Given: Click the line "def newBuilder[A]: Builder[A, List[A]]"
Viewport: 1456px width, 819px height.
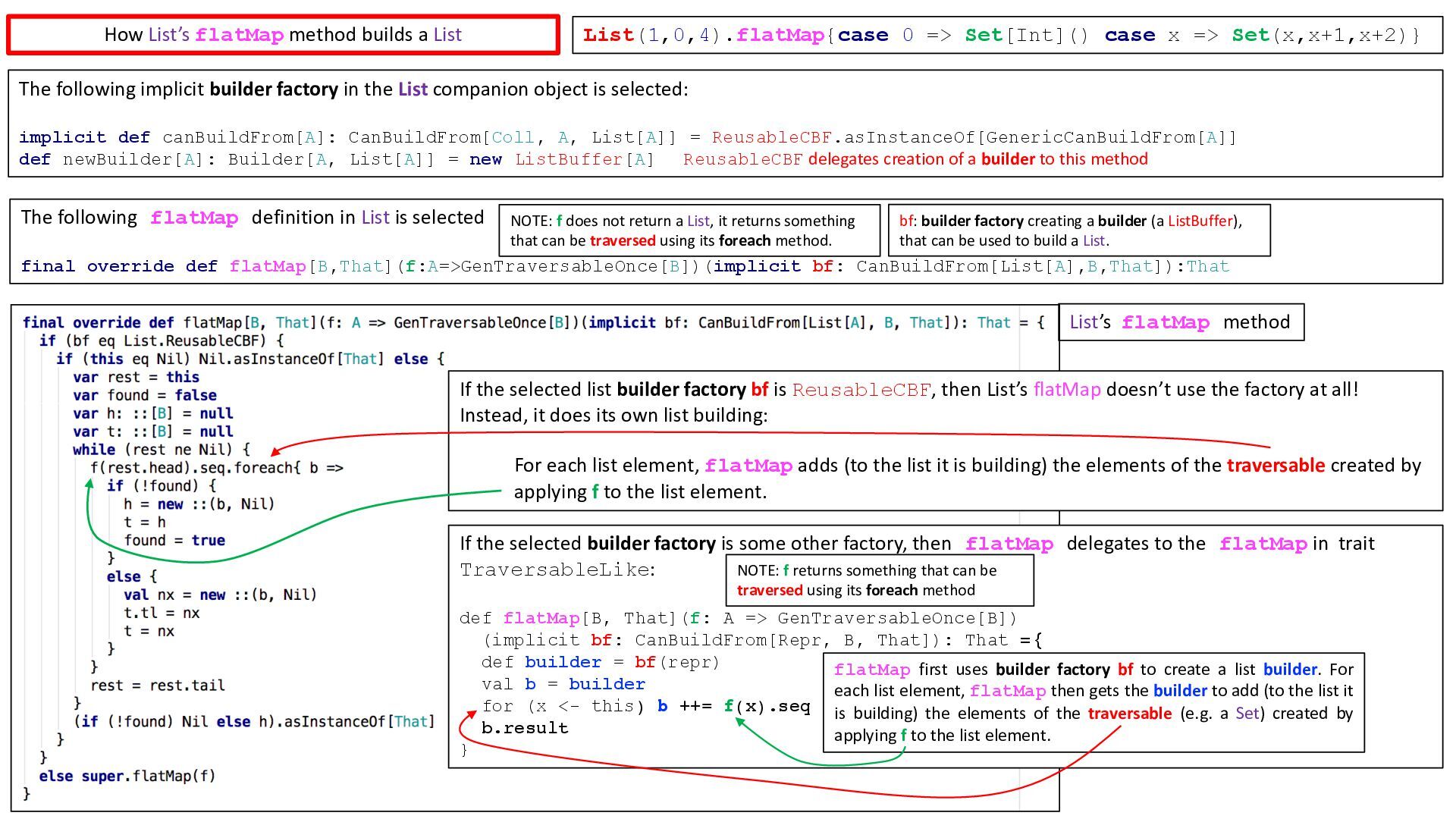Looking at the screenshot, I should click(x=337, y=159).
